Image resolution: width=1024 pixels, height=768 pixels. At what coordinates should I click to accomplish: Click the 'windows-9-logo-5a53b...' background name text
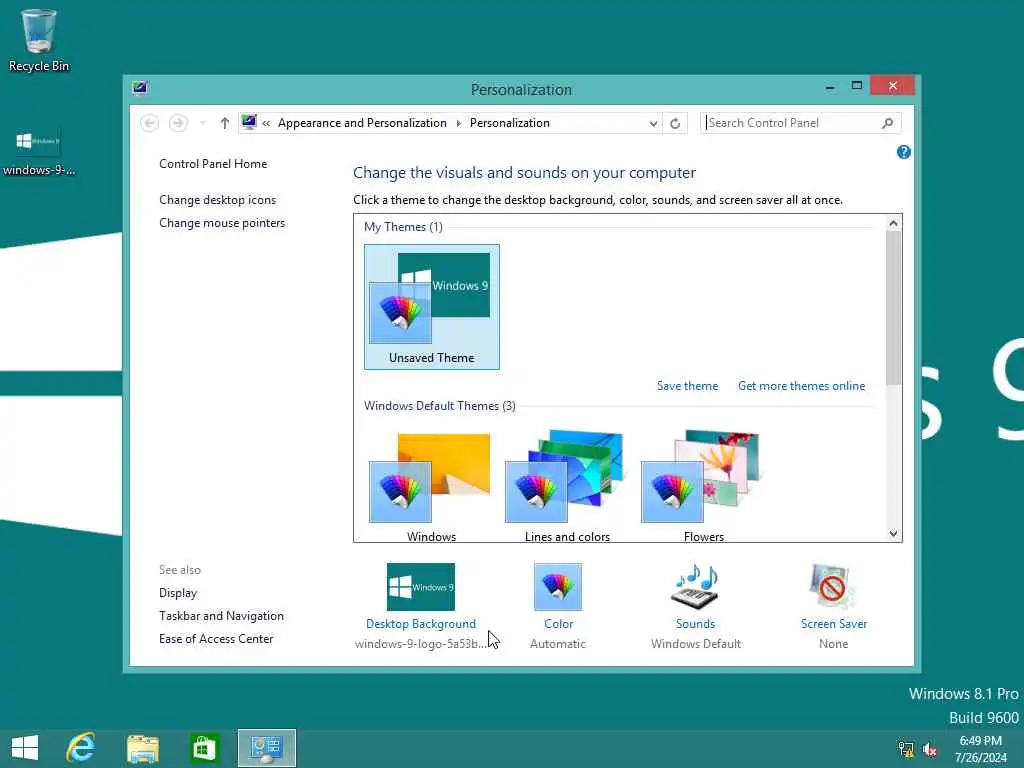click(x=421, y=644)
